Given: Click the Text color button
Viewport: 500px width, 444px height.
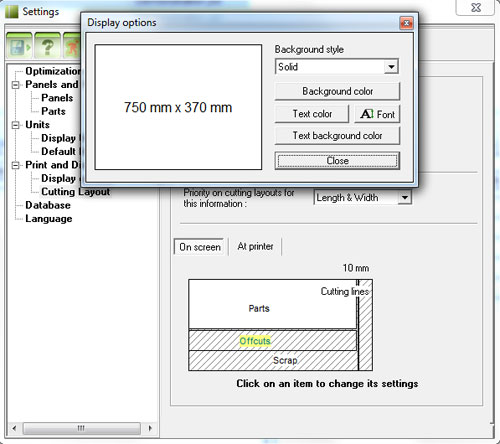Looking at the screenshot, I should click(312, 114).
